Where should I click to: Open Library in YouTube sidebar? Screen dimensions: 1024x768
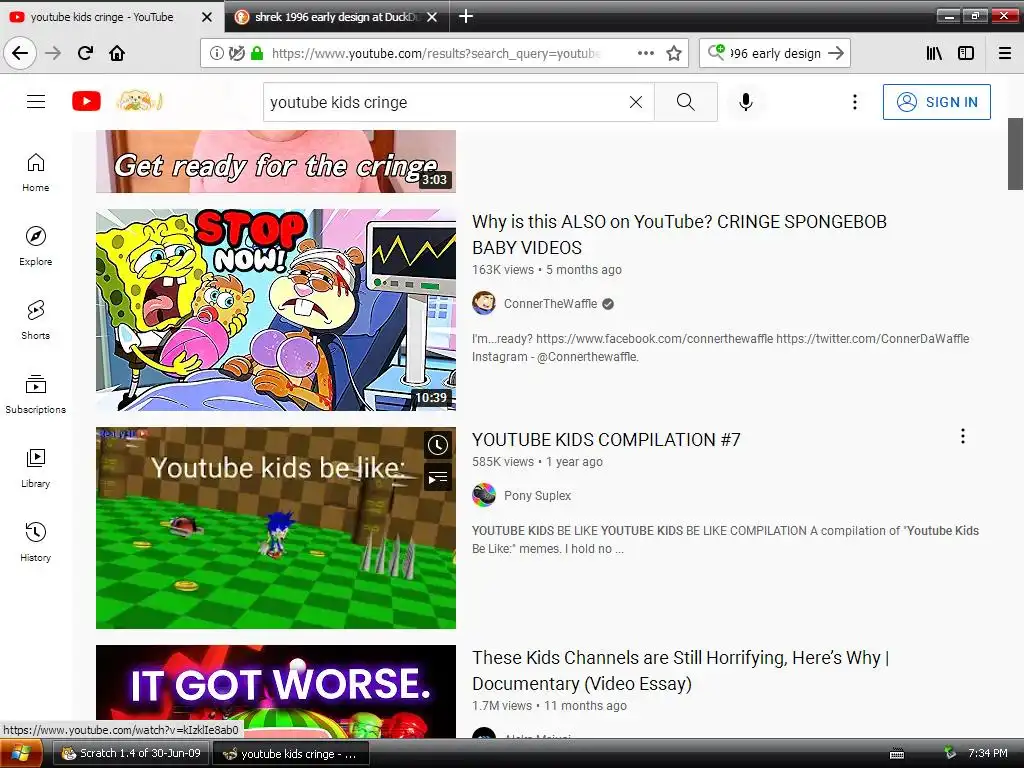pyautogui.click(x=36, y=468)
